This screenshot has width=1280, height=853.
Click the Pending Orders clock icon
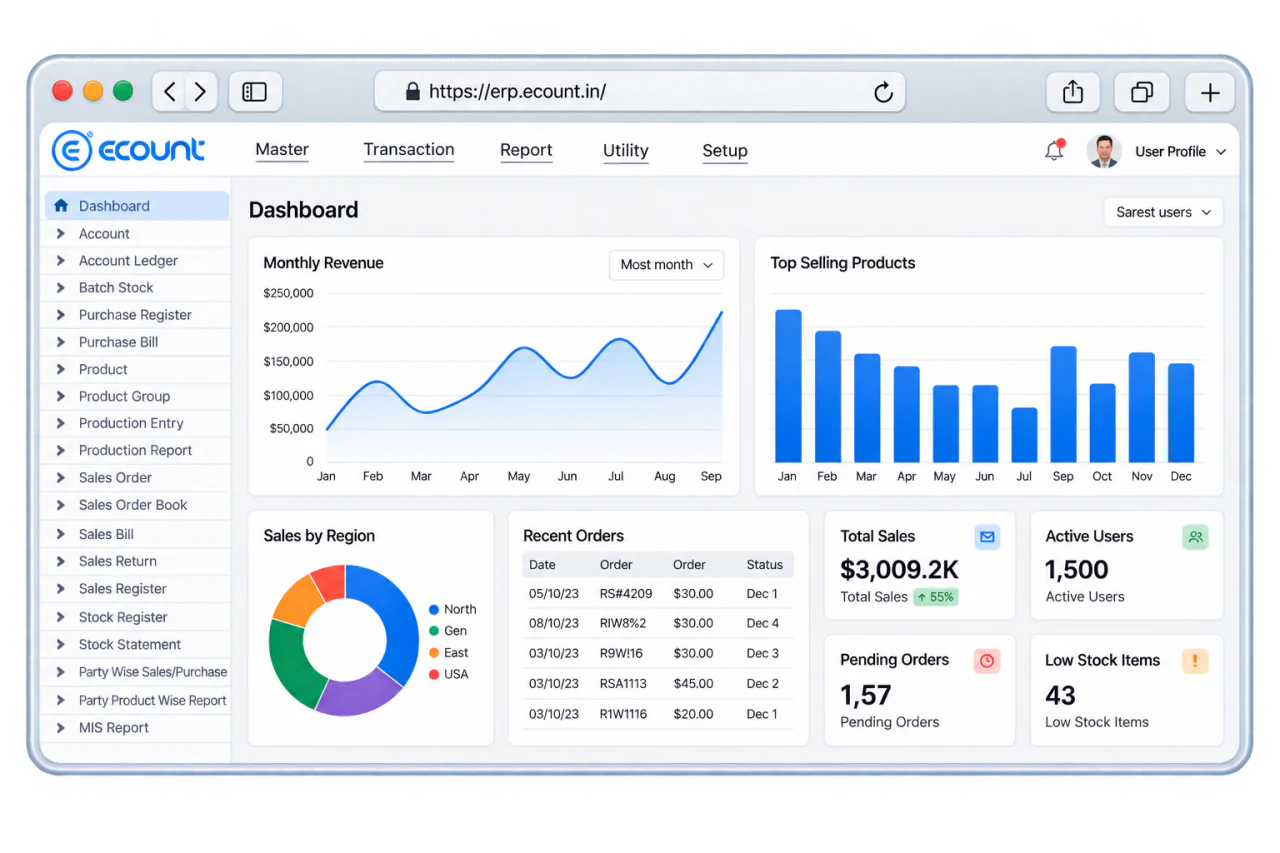click(x=987, y=661)
